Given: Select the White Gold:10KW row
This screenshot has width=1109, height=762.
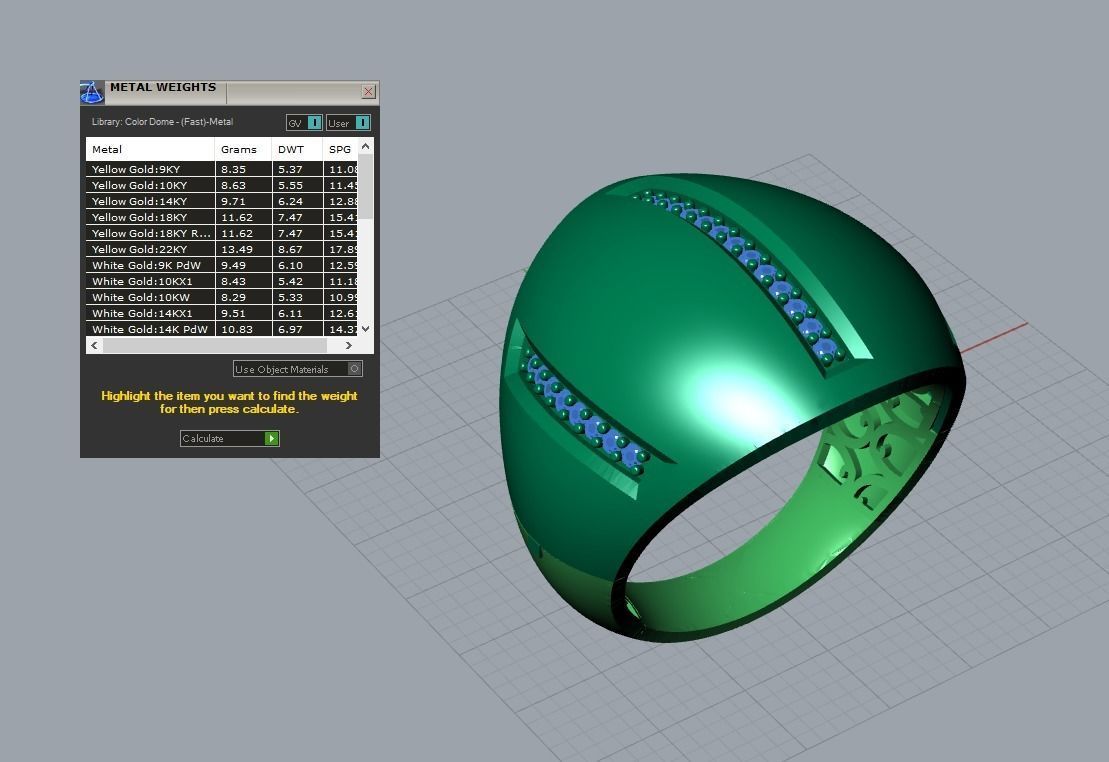Looking at the screenshot, I should (x=221, y=297).
